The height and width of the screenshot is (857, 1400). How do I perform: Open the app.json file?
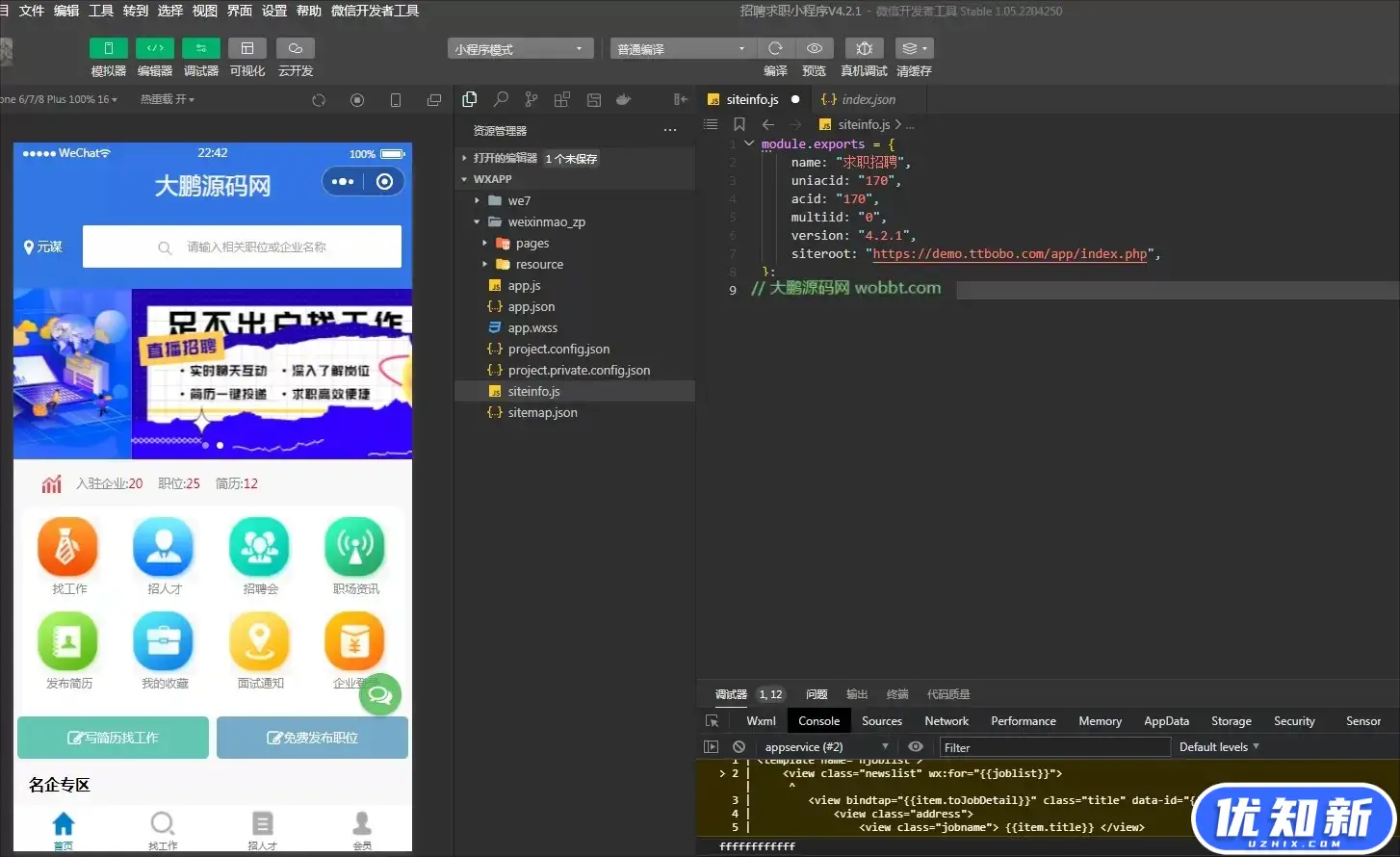pos(531,307)
